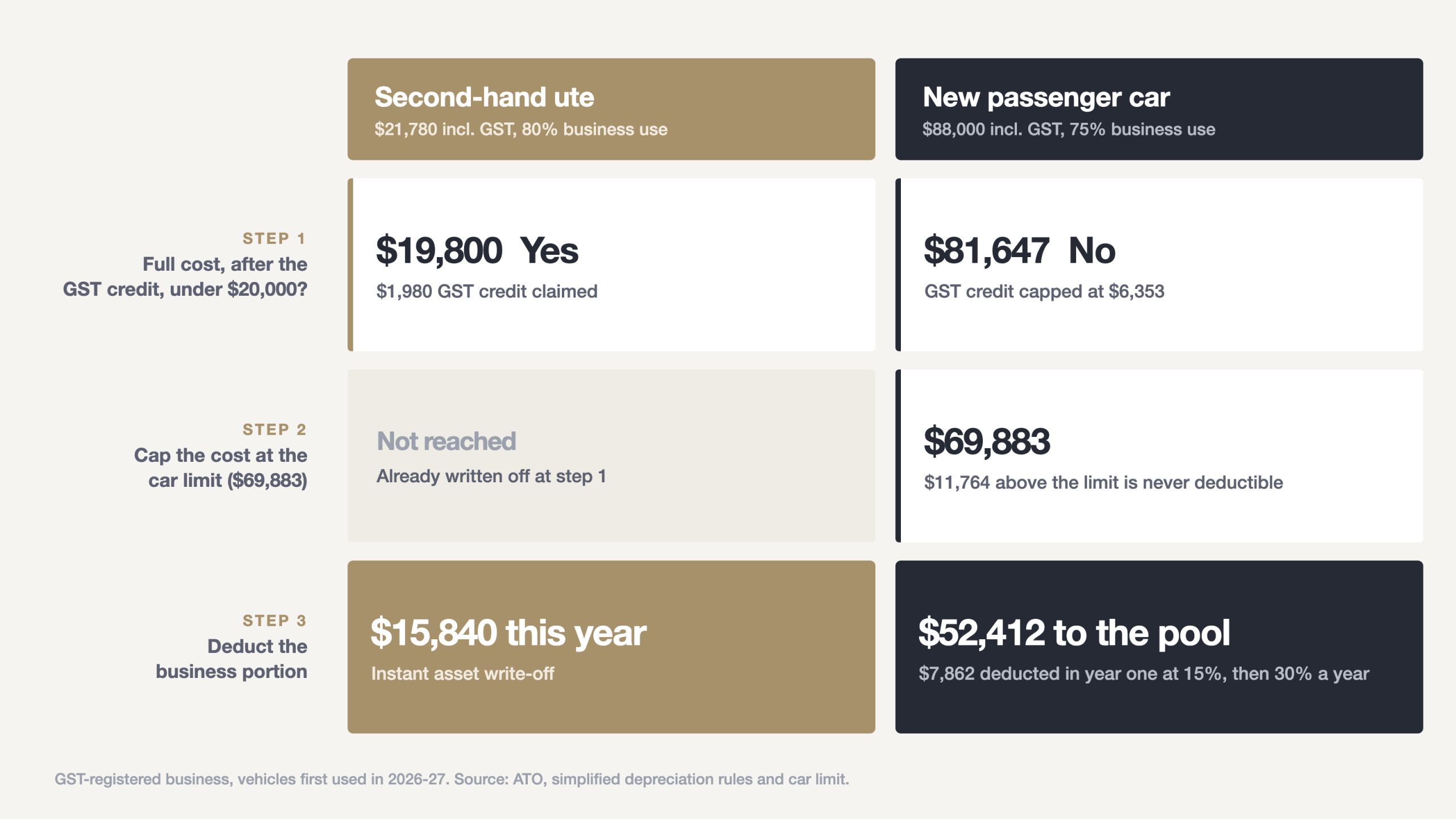Click the STEP 1 label

[275, 238]
